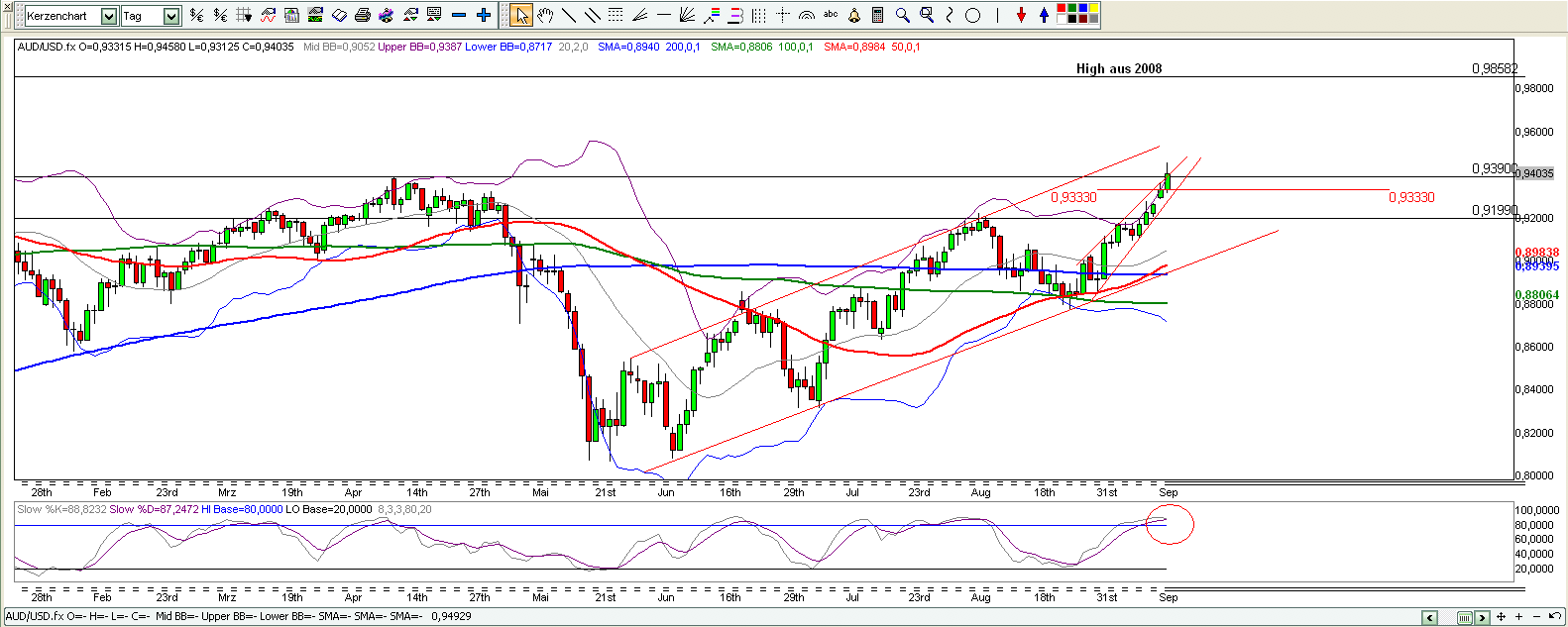The width and height of the screenshot is (1568, 627).
Task: Open the calculator tool
Action: tap(878, 16)
